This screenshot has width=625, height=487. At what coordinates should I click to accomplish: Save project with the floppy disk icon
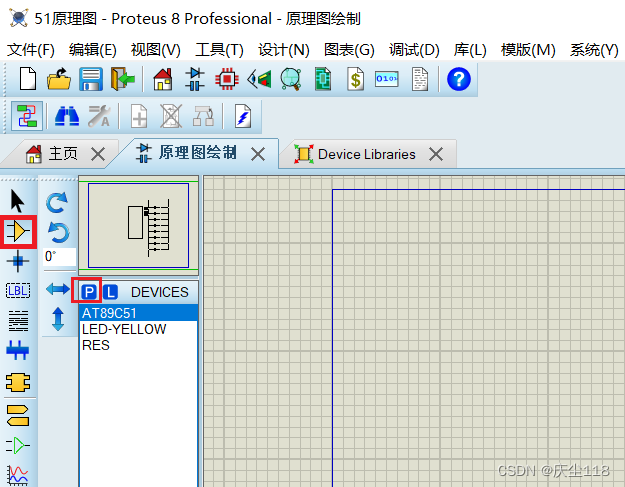91,79
